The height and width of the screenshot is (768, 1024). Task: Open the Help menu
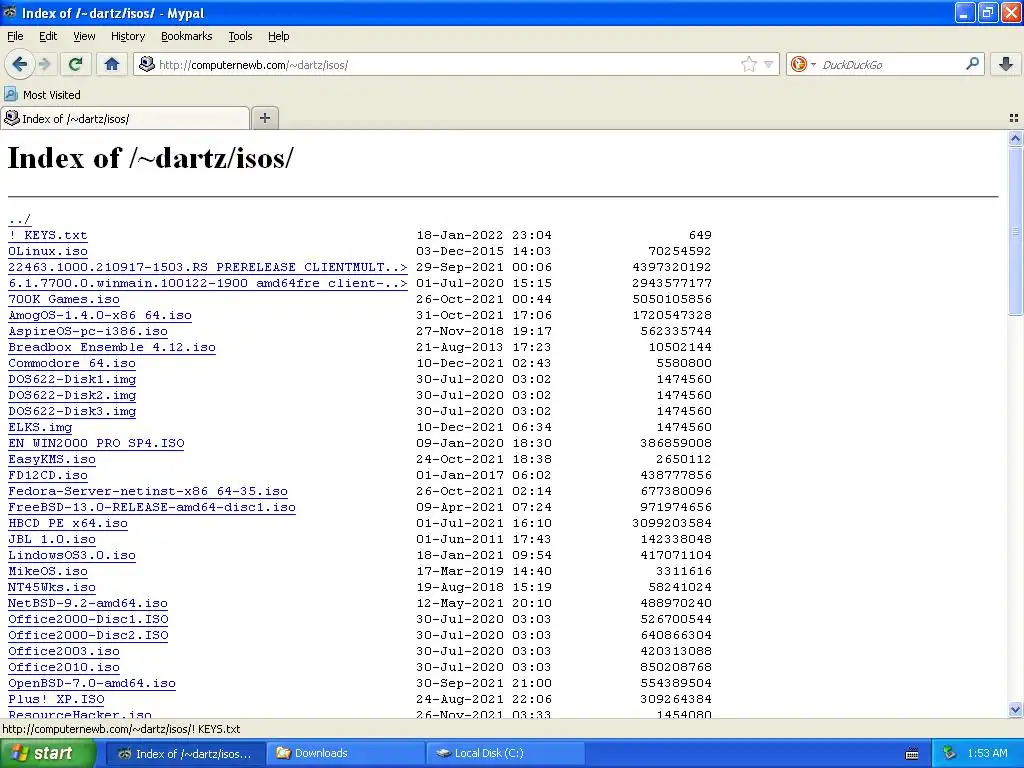[278, 37]
